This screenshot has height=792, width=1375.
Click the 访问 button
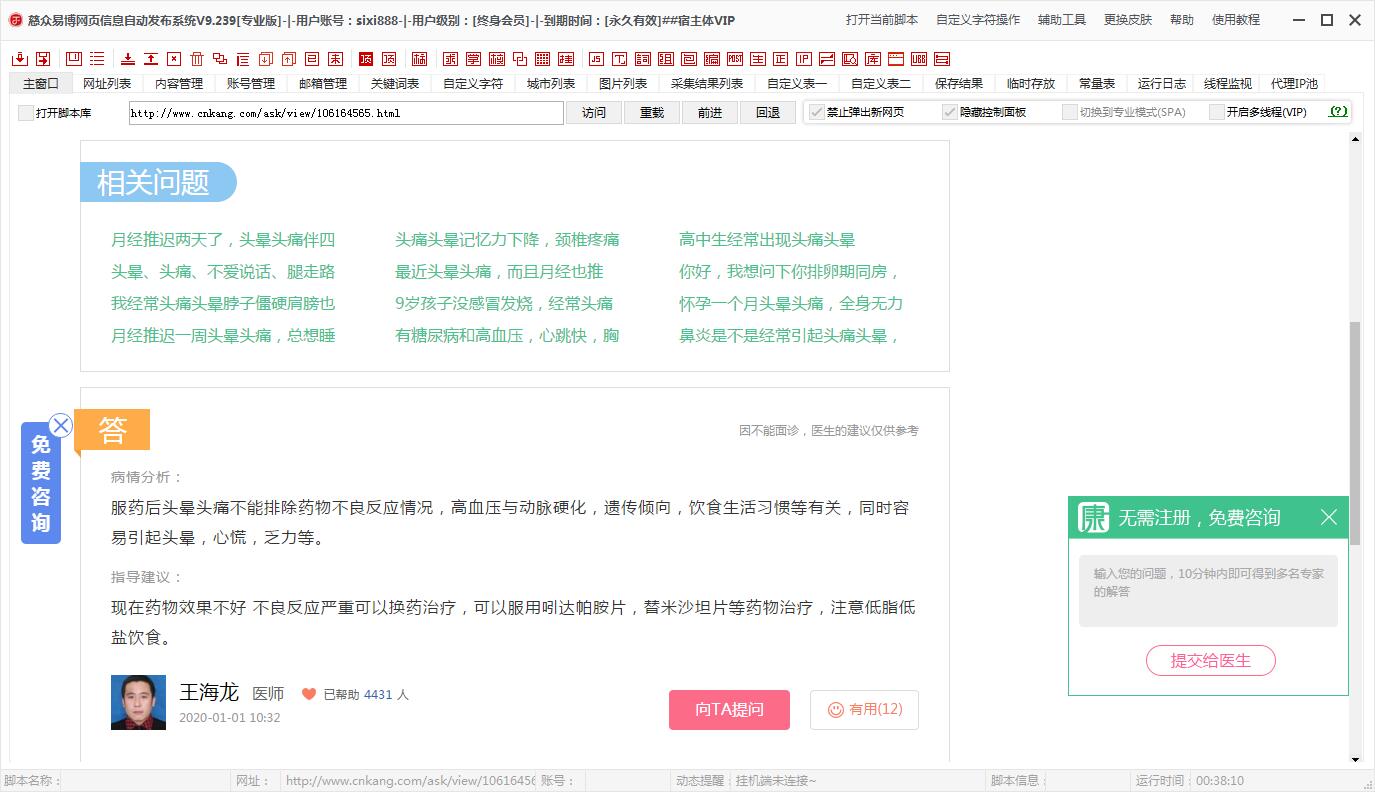coord(594,113)
